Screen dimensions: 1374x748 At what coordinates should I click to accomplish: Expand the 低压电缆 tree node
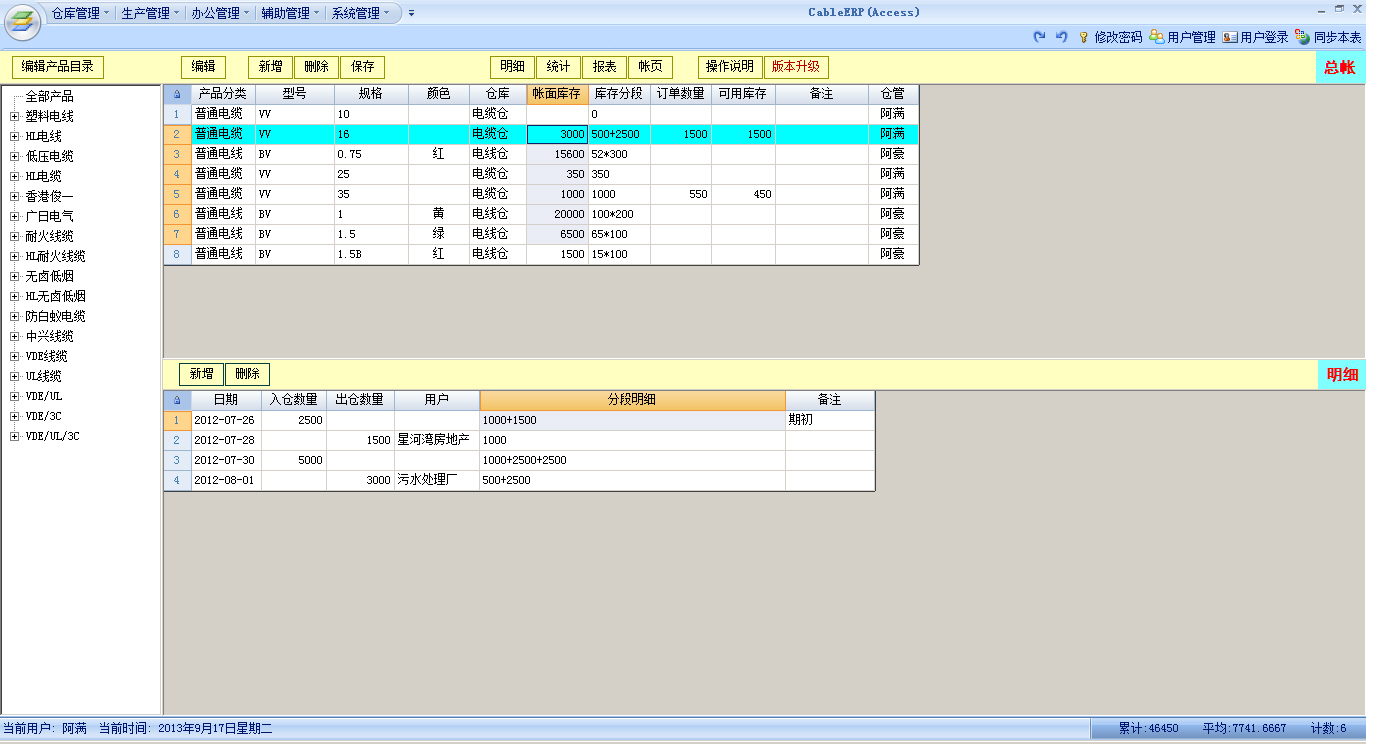tap(14, 157)
